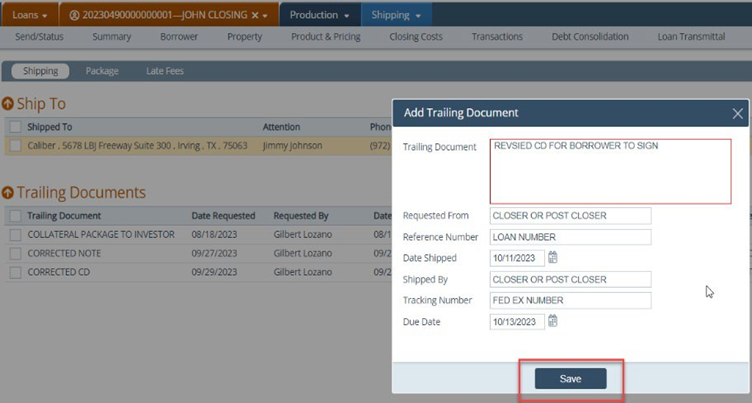Viewport: 752px width, 403px height.
Task: Sort by the Date Requested column header
Action: [223, 216]
